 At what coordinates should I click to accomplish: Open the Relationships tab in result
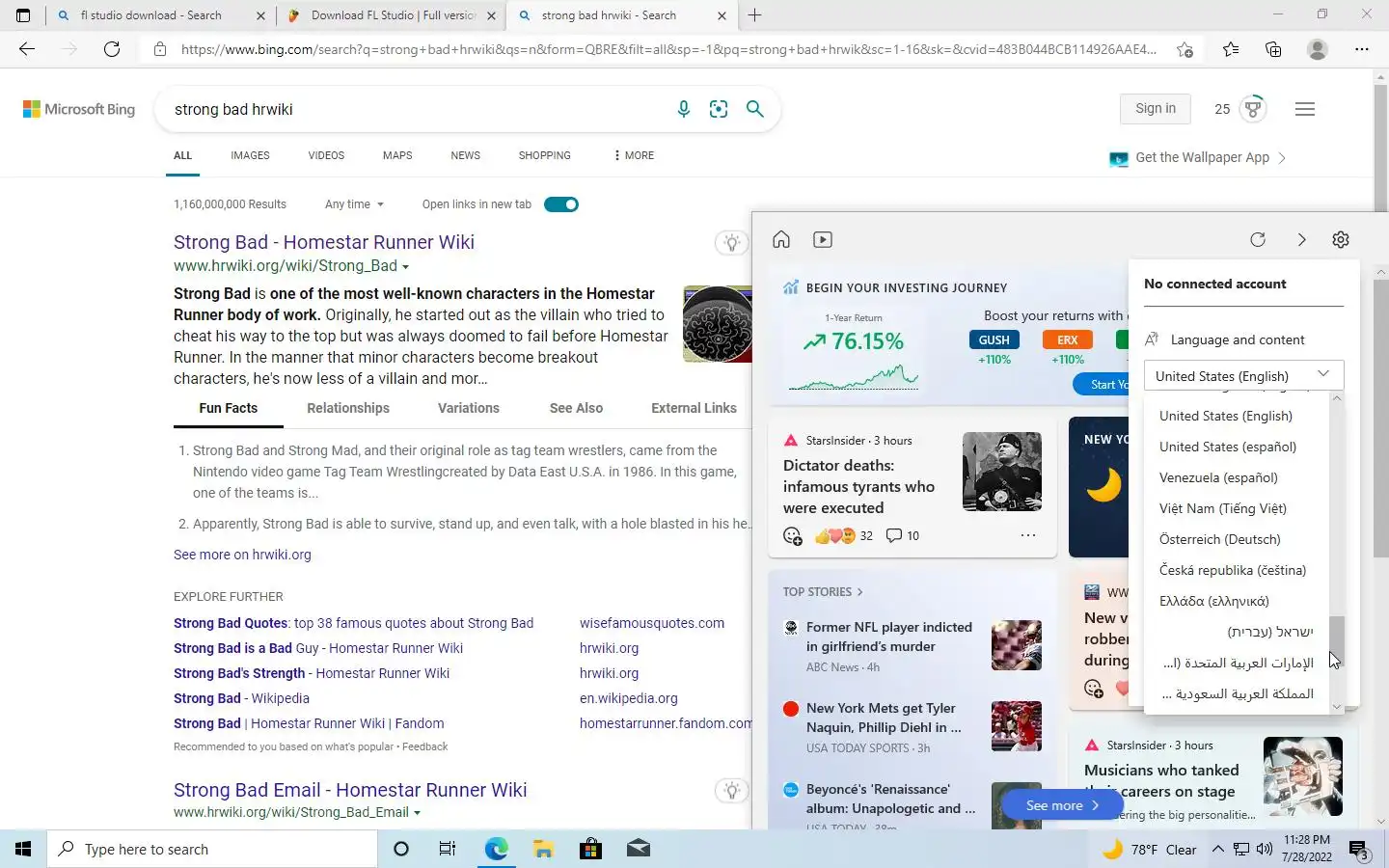point(348,408)
